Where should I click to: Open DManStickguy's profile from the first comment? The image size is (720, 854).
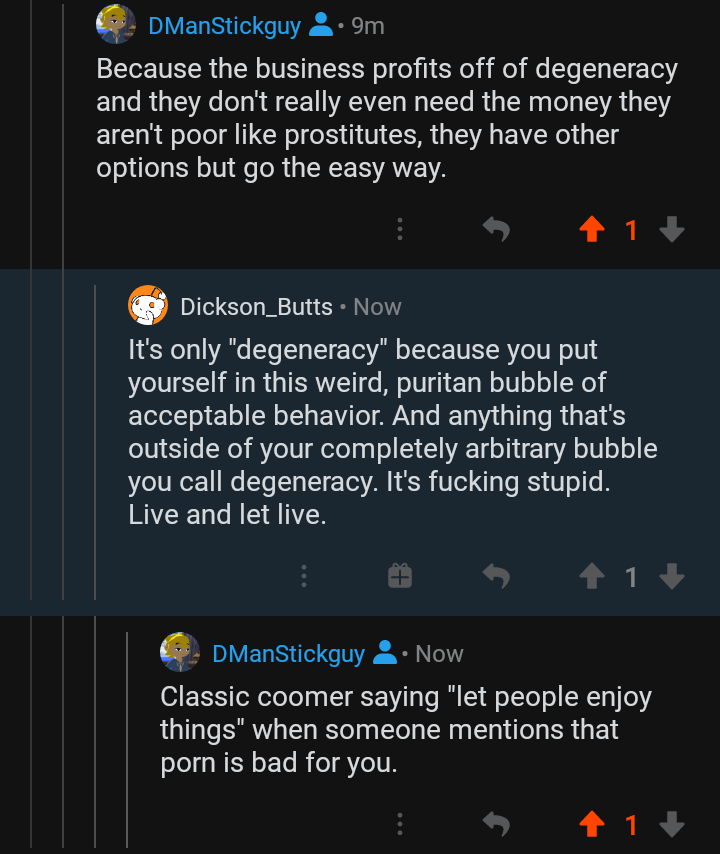(x=224, y=26)
